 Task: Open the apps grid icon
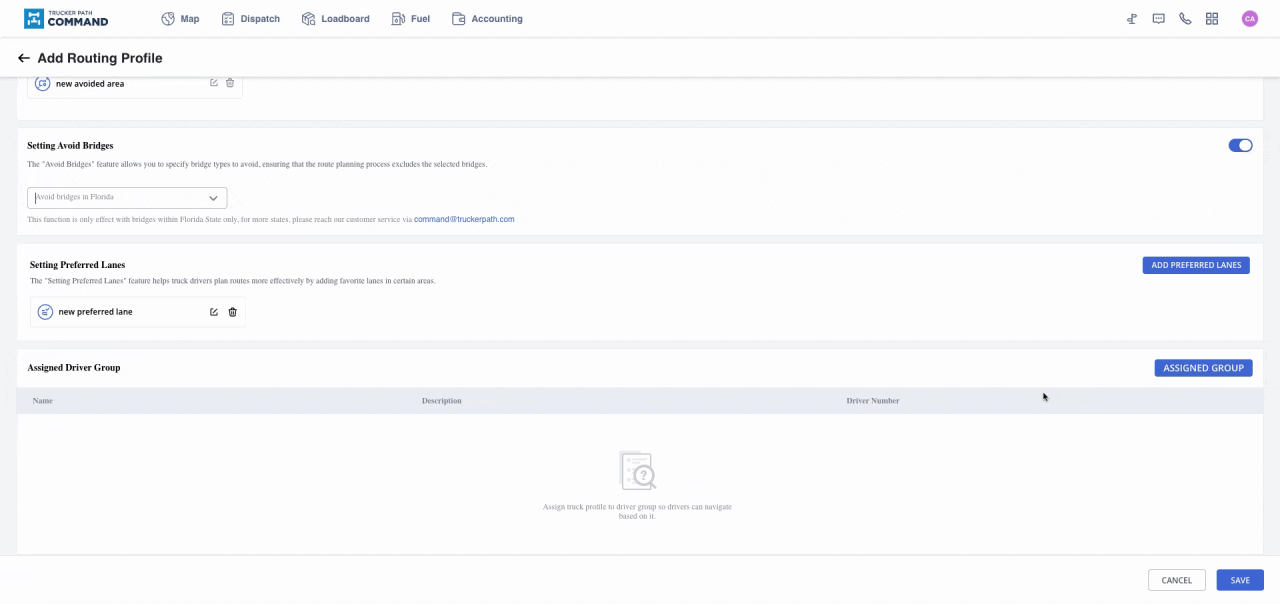click(1212, 19)
